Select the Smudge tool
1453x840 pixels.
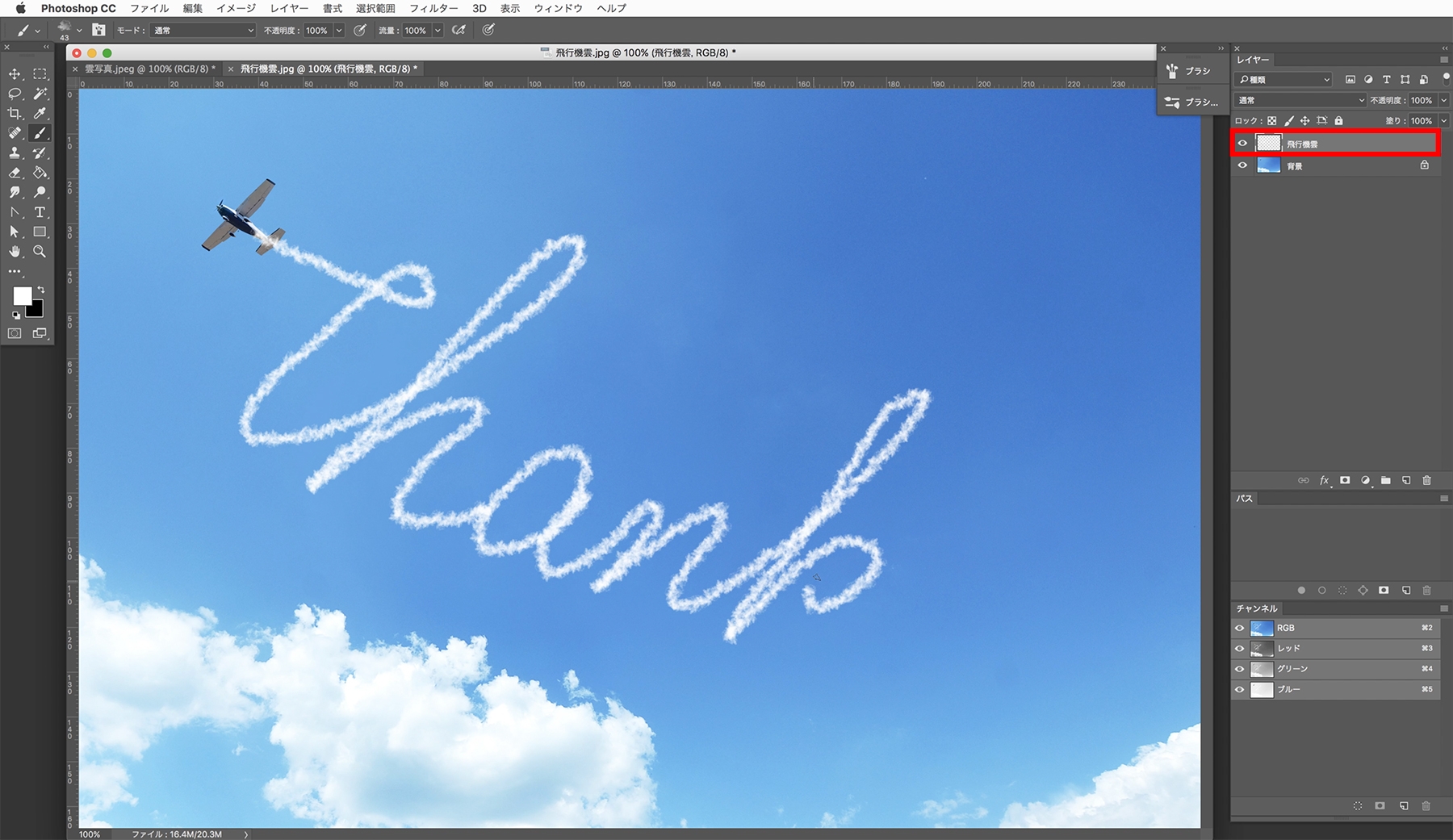coord(15,192)
